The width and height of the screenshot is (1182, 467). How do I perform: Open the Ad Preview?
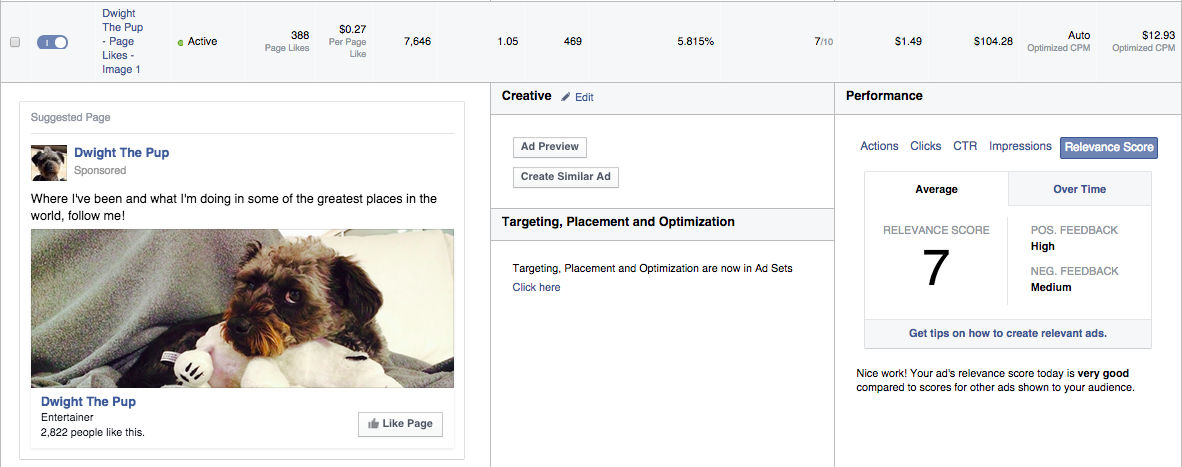click(x=549, y=147)
